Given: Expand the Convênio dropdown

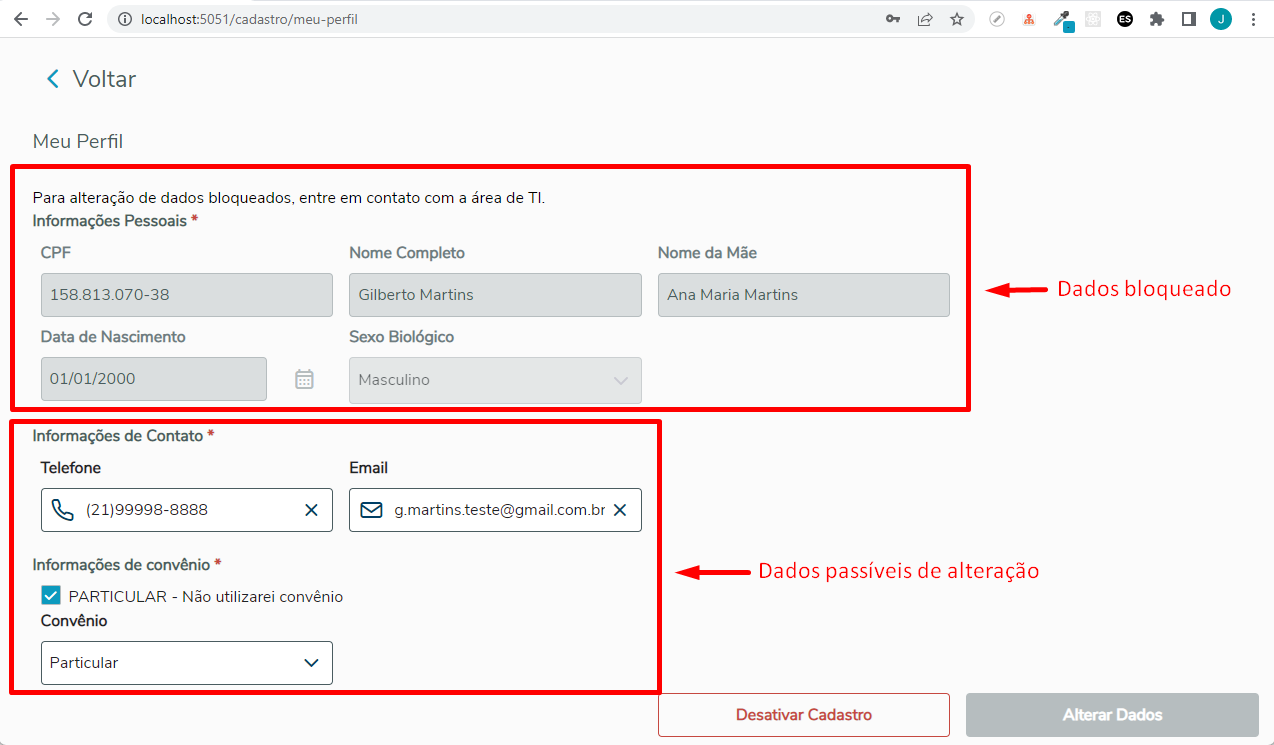Looking at the screenshot, I should [x=311, y=663].
